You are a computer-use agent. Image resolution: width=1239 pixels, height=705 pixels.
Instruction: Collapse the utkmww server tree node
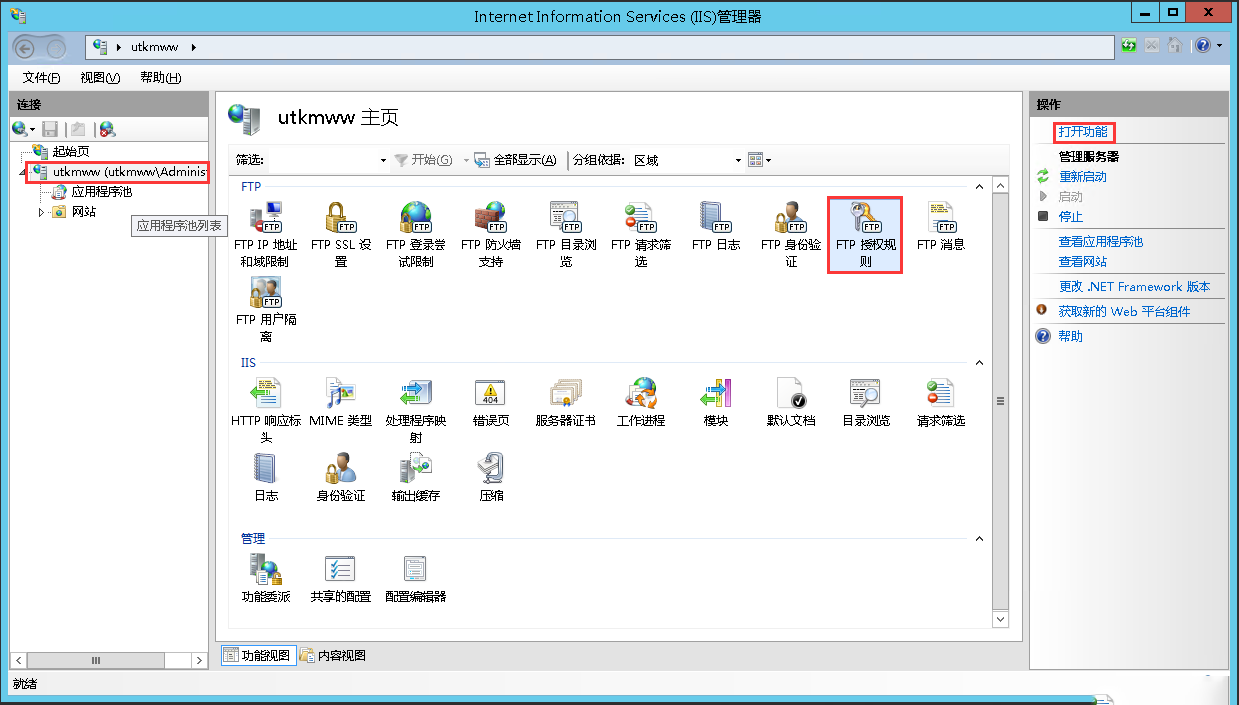point(23,173)
